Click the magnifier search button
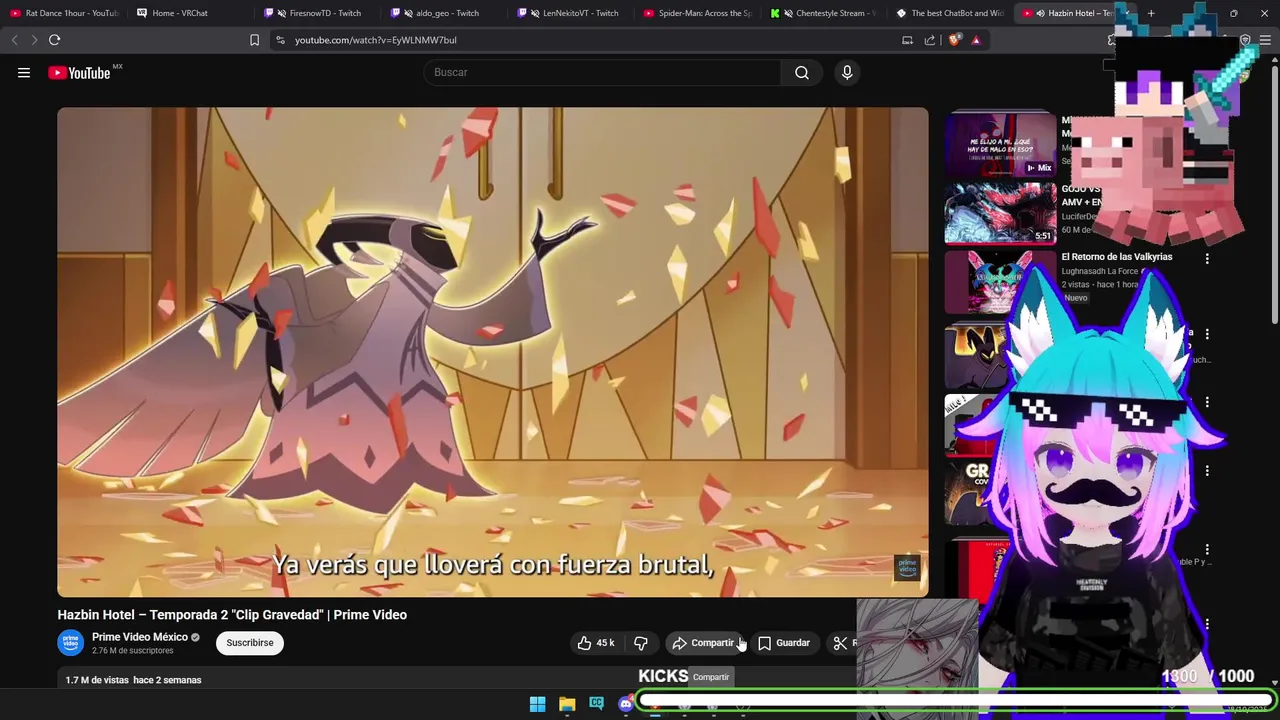This screenshot has height=720, width=1280. pyautogui.click(x=802, y=72)
